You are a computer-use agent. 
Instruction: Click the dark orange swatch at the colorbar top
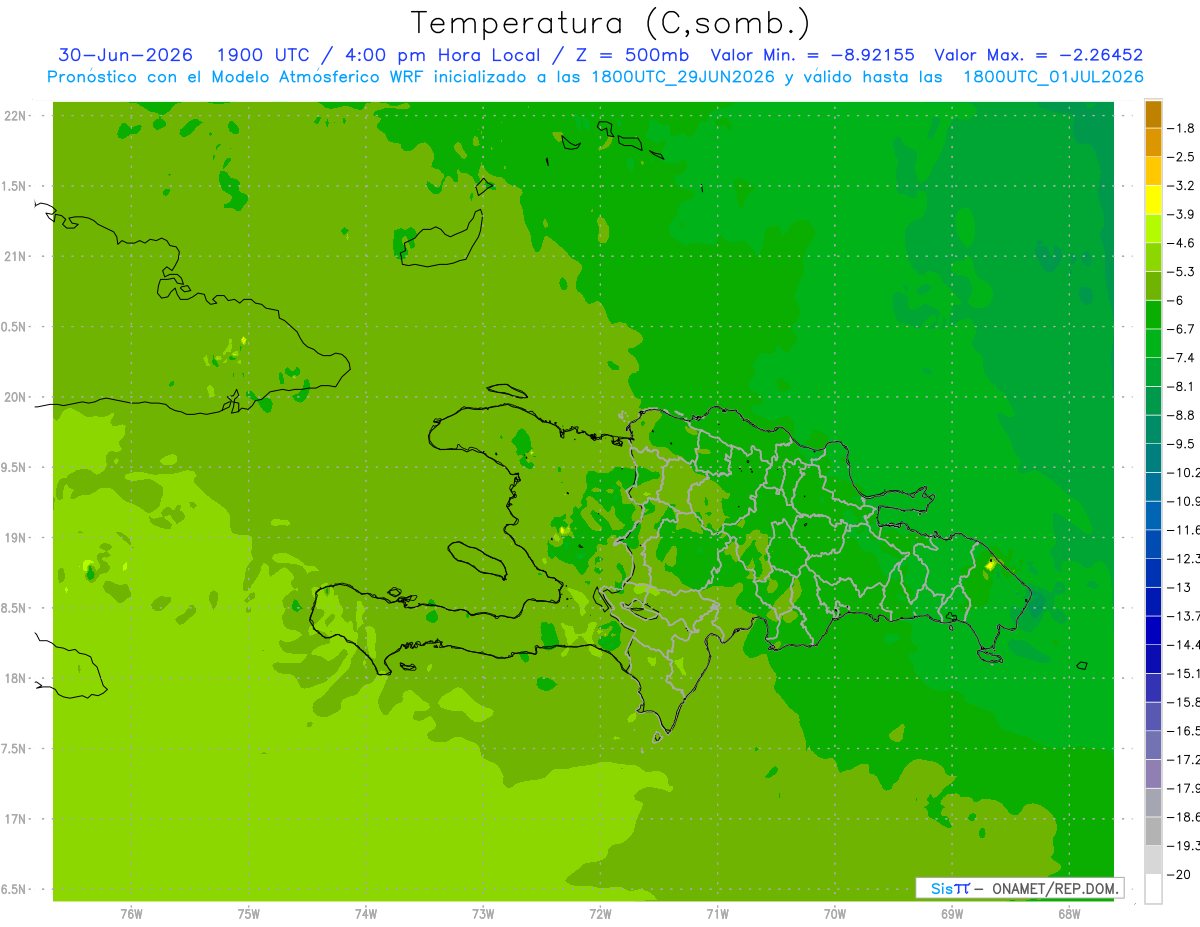coord(1153,114)
